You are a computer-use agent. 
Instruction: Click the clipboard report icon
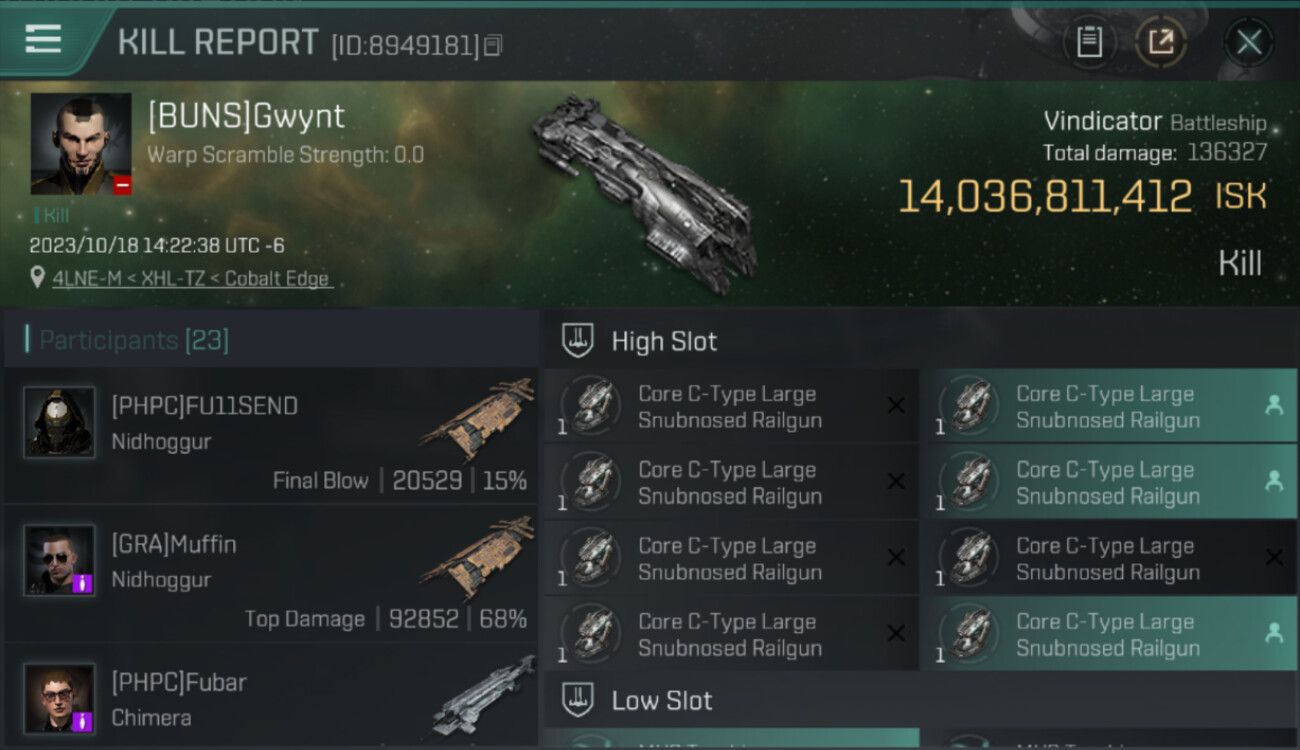pos(1089,42)
